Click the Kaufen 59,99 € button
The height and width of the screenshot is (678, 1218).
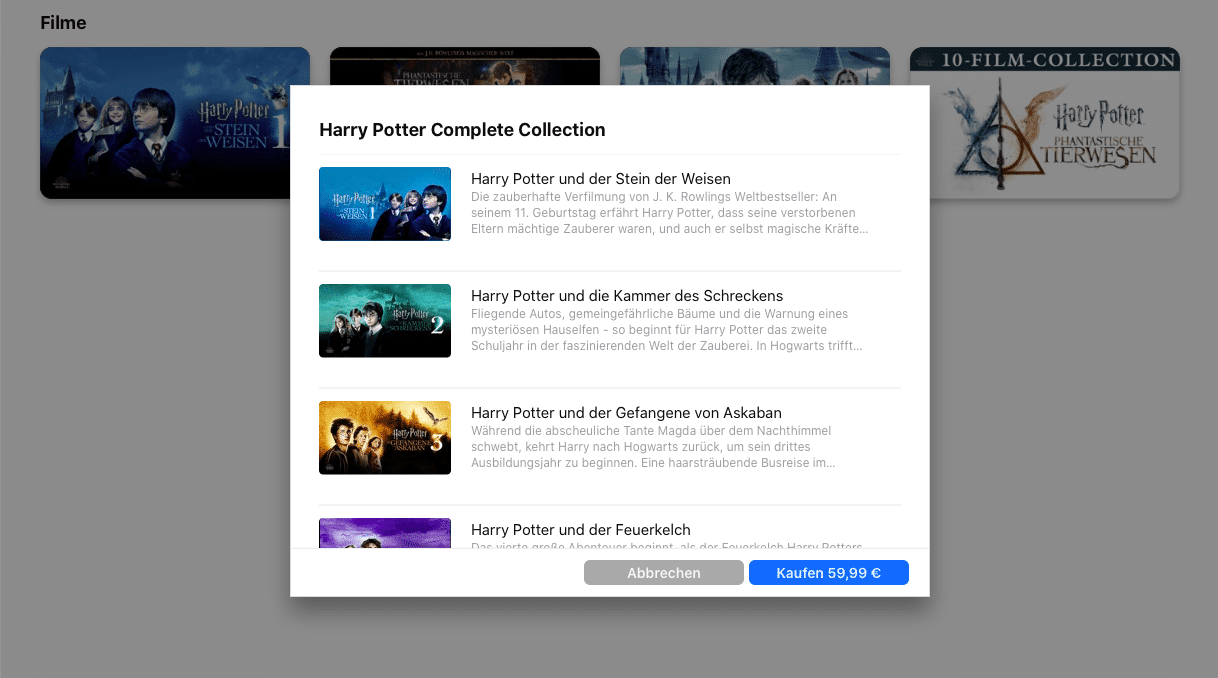(828, 573)
